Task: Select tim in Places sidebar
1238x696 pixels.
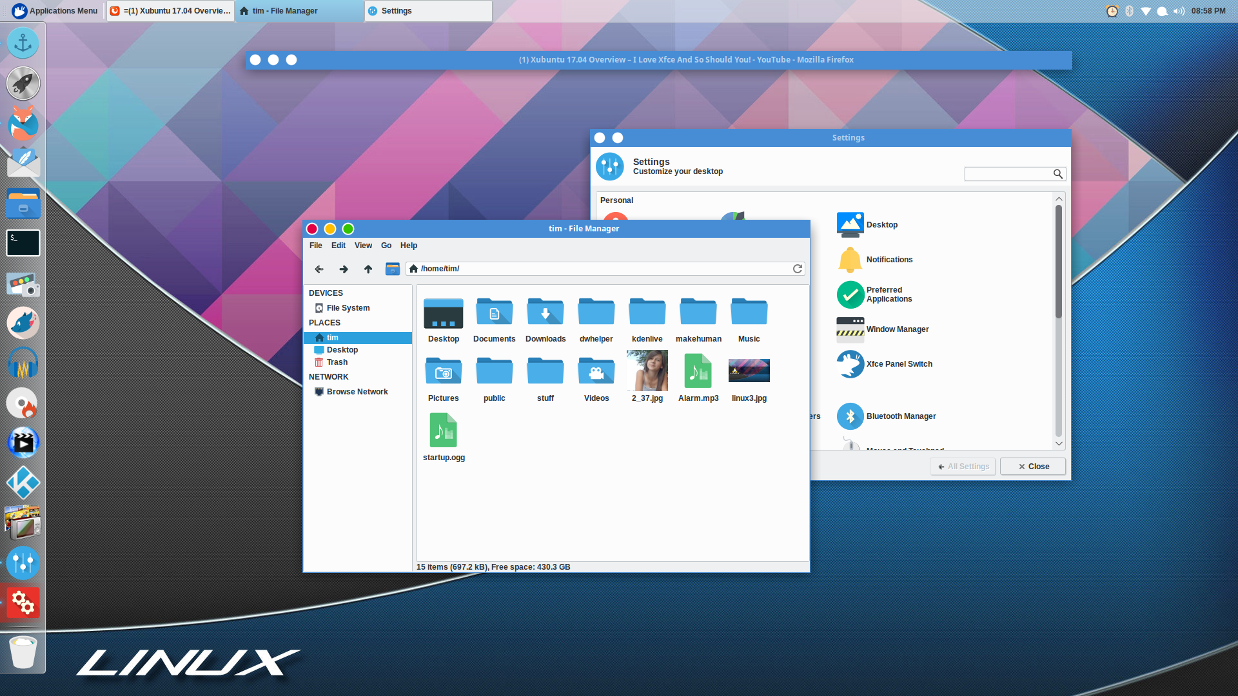Action: [x=357, y=338]
